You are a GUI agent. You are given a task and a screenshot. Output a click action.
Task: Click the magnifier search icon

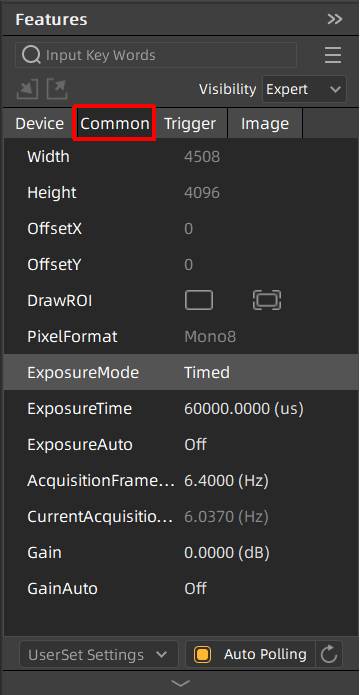coord(31,55)
